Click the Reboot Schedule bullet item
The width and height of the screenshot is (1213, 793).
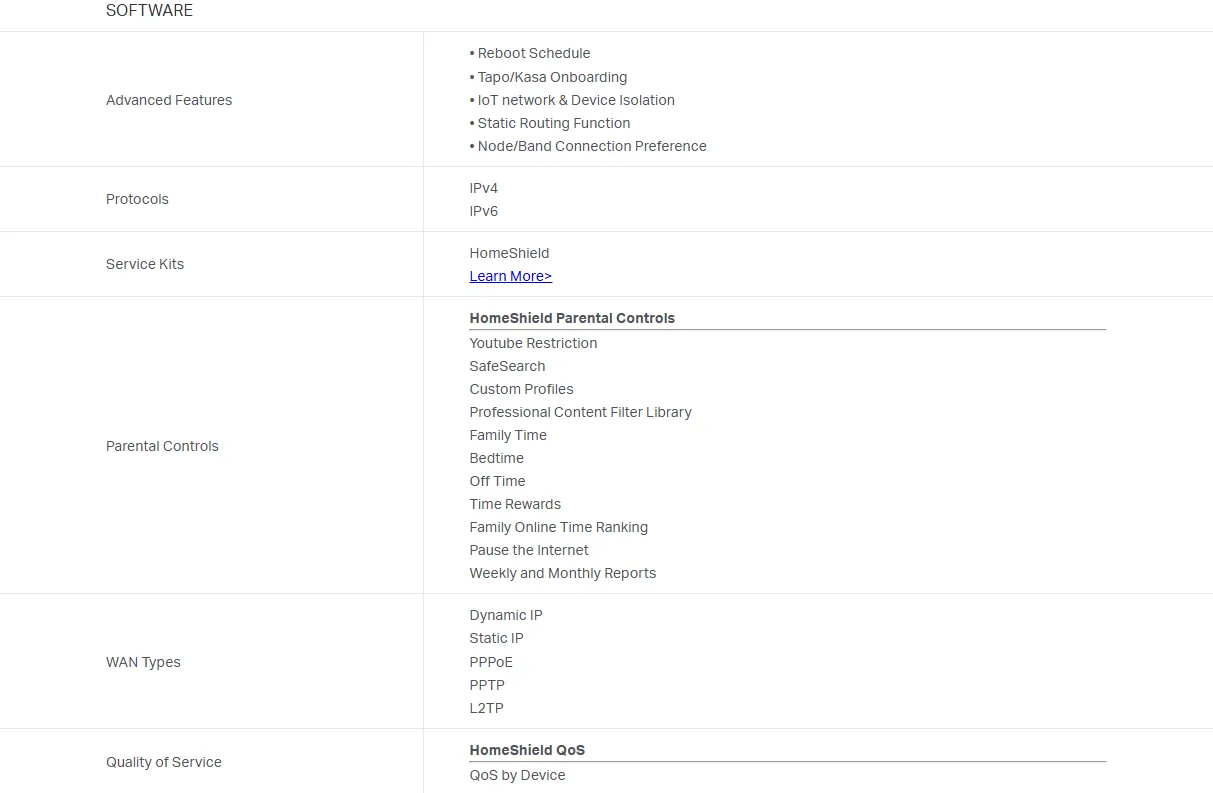[533, 53]
